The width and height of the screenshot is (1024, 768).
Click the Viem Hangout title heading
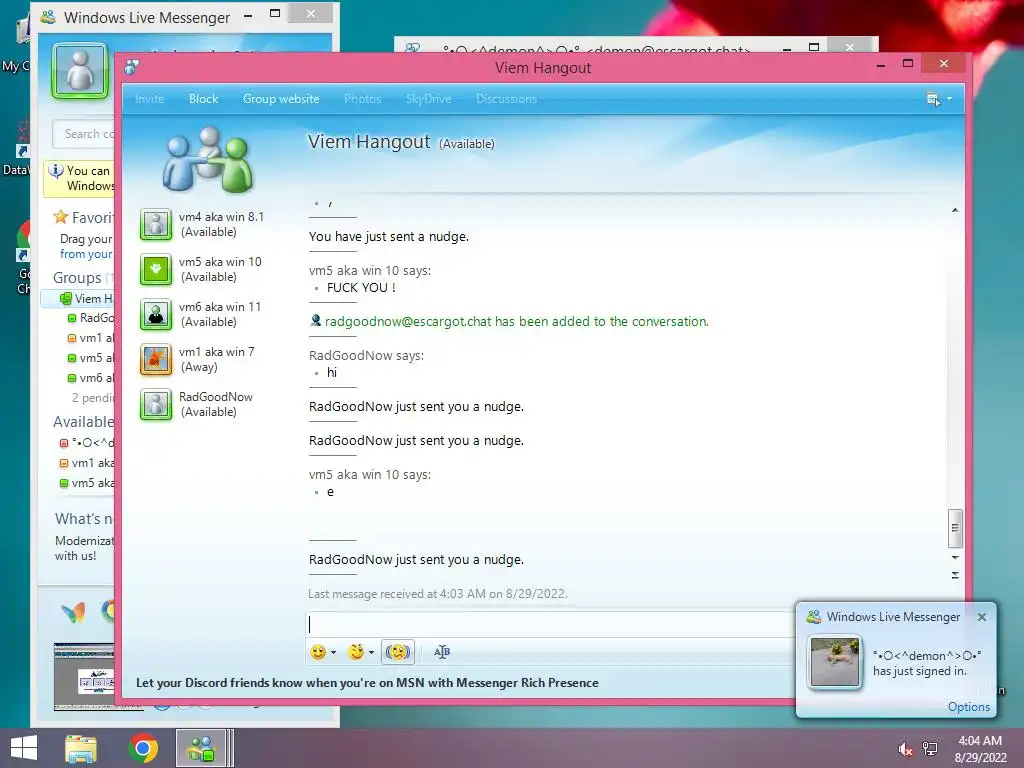pyautogui.click(x=369, y=142)
